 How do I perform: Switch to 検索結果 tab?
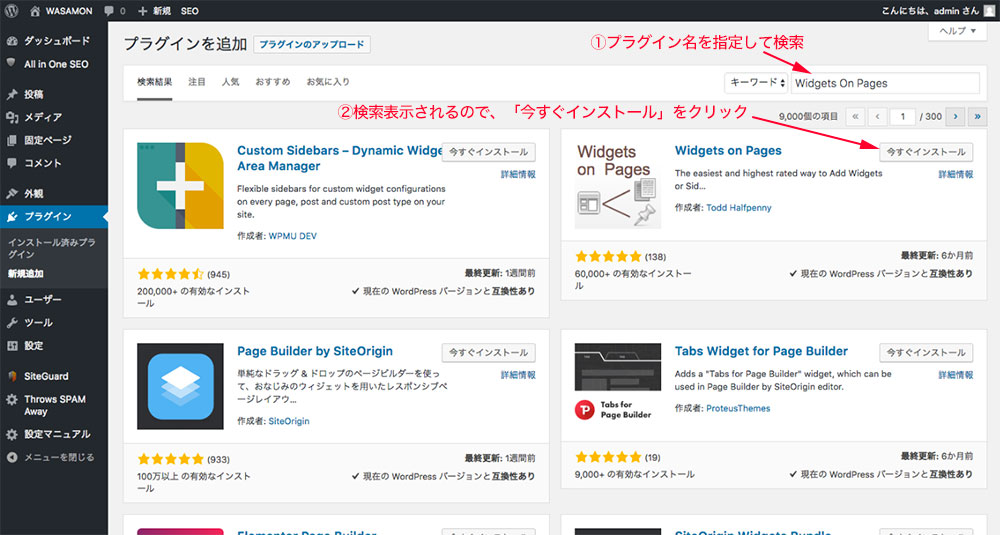click(154, 82)
